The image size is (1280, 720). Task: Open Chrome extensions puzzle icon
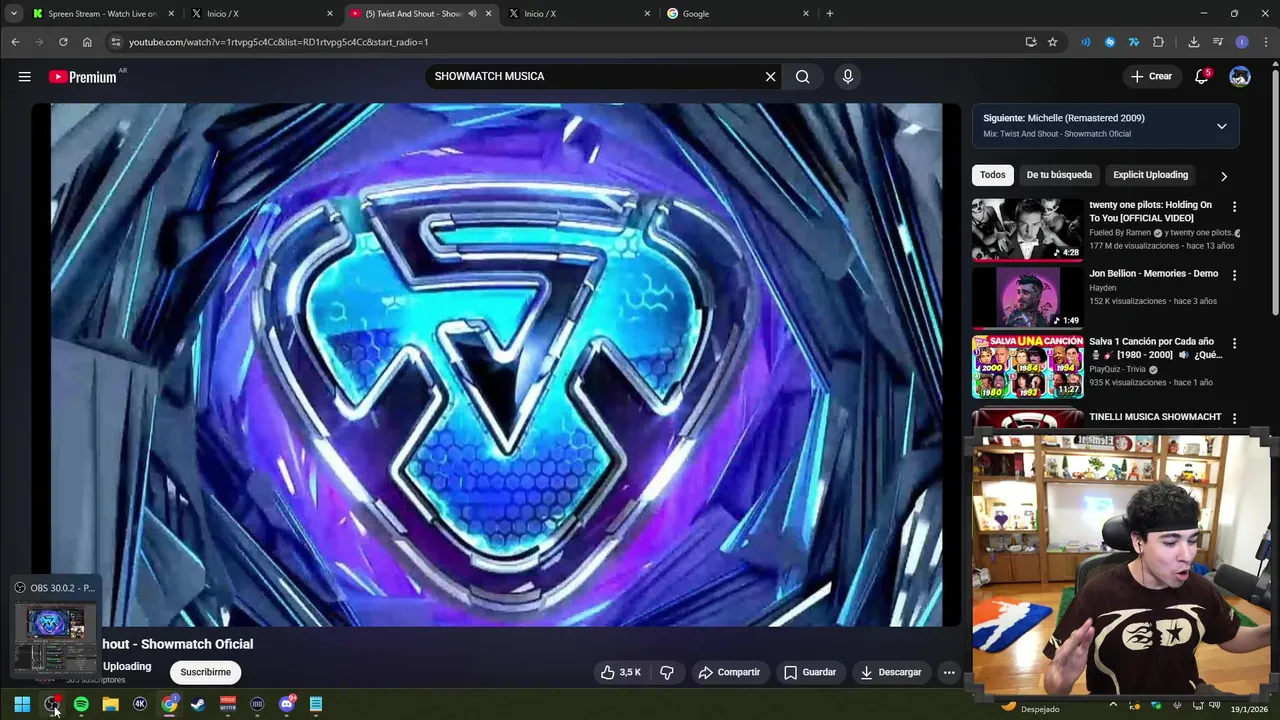pos(1158,42)
